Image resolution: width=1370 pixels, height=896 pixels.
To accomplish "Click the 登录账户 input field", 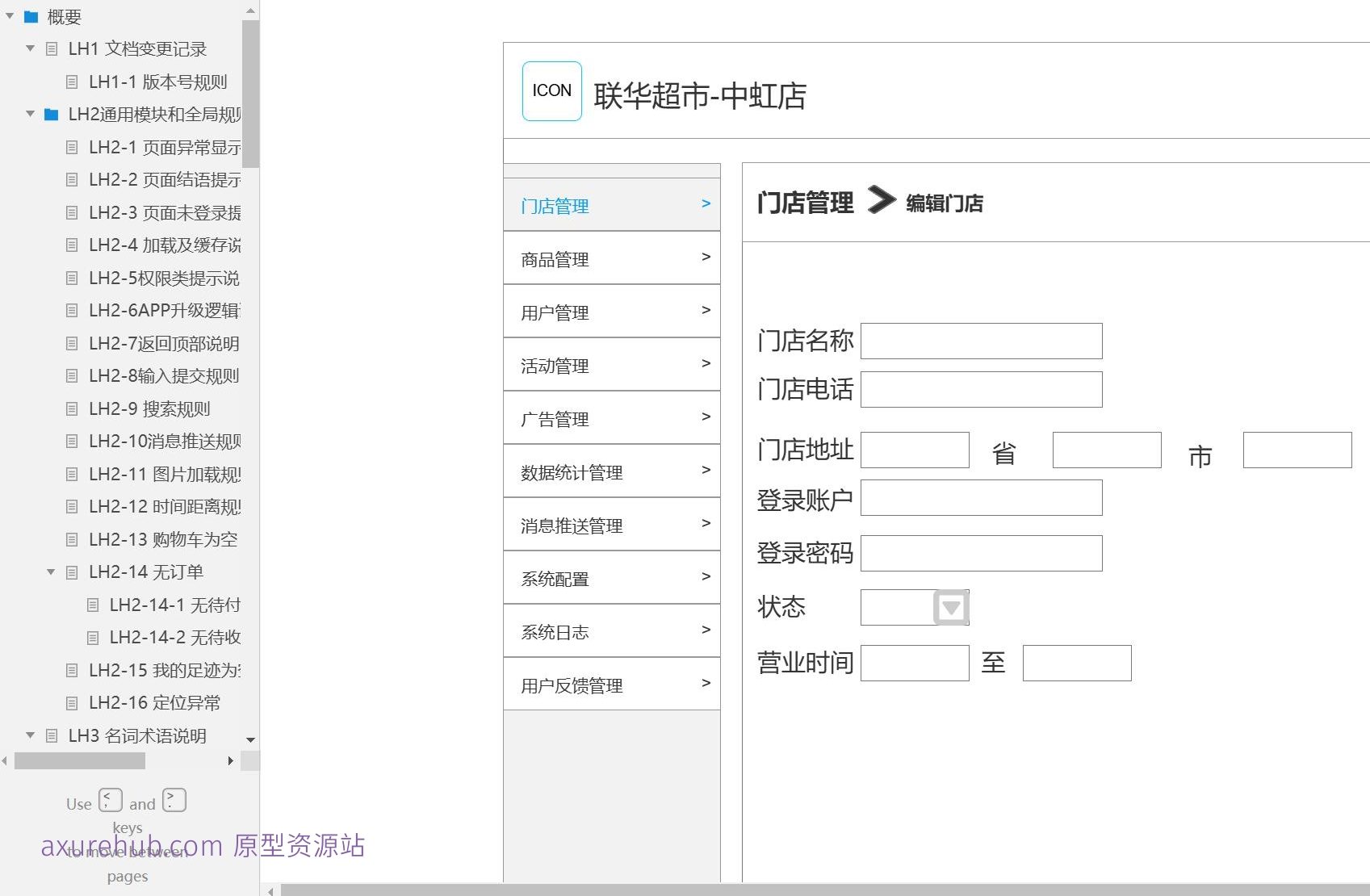I will click(x=982, y=498).
